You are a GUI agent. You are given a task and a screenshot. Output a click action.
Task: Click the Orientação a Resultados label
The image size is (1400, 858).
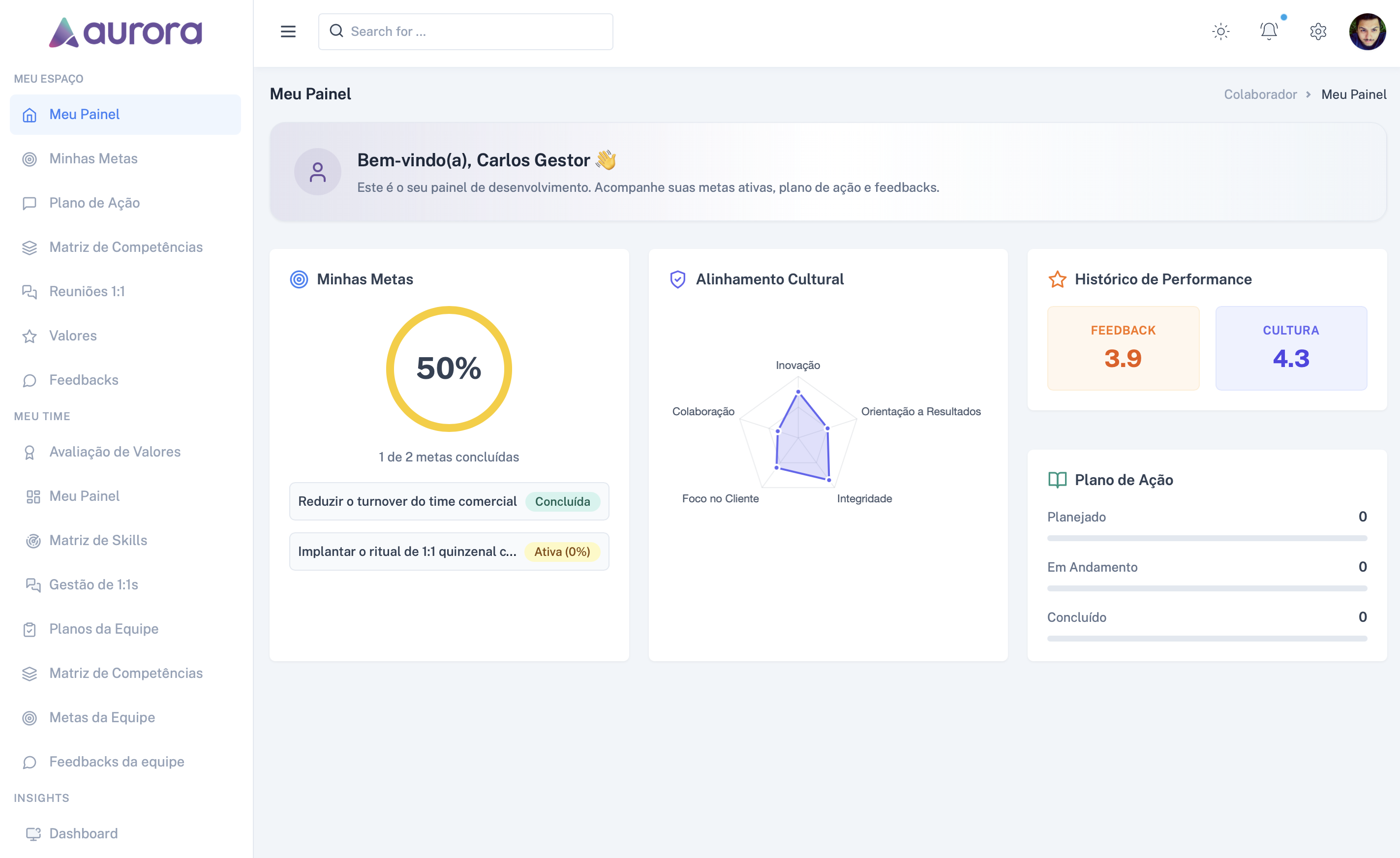[x=920, y=411]
